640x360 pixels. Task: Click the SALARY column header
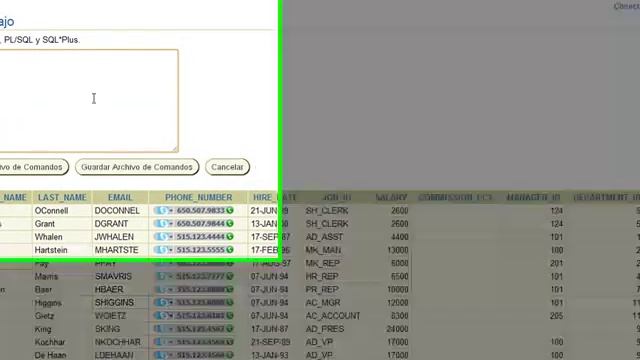tap(391, 198)
